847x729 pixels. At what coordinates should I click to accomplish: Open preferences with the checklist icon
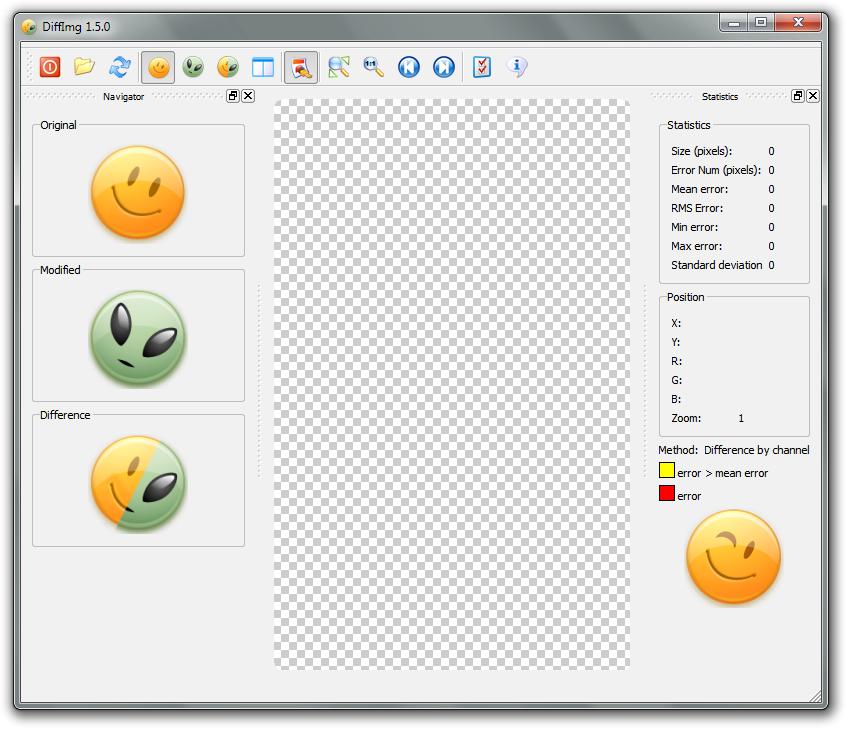tap(482, 67)
